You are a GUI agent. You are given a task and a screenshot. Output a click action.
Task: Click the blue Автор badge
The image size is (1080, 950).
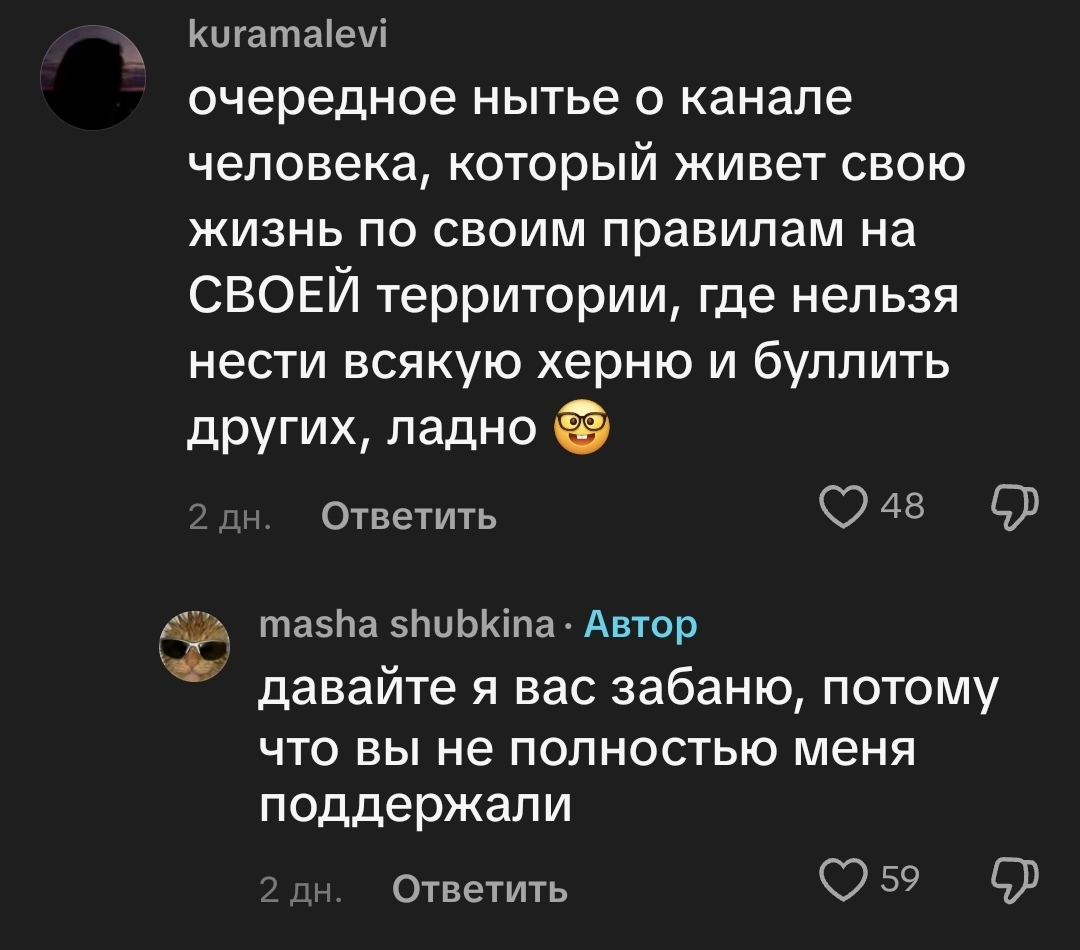tap(640, 625)
